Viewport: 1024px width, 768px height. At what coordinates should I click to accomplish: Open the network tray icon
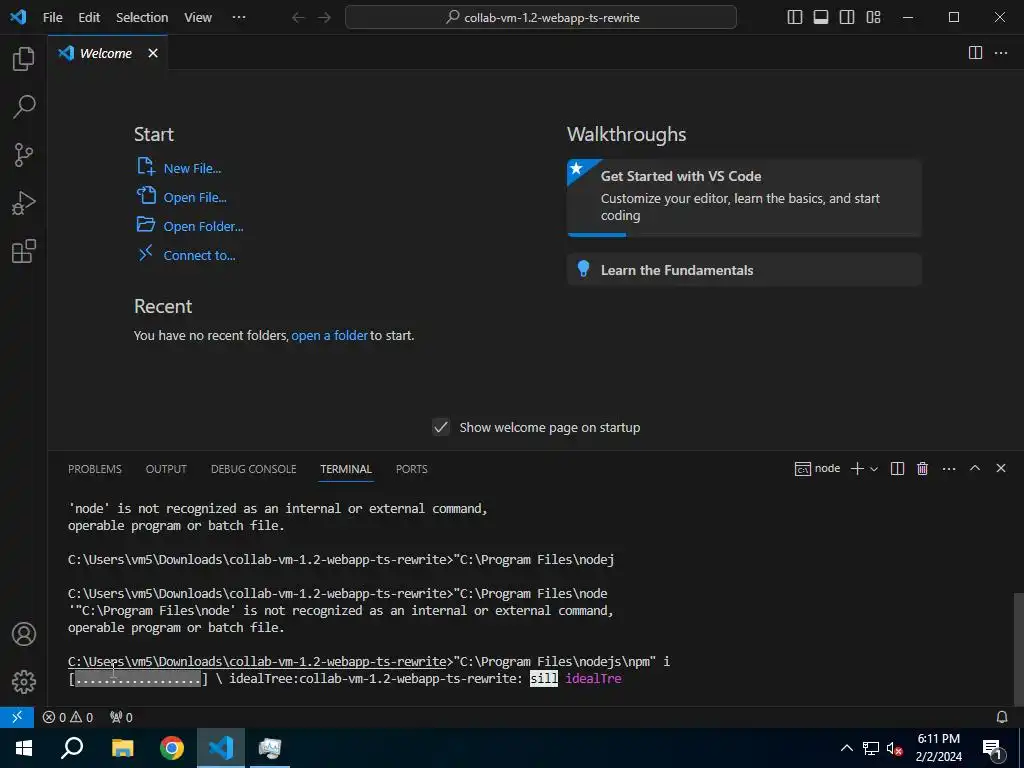(x=871, y=748)
